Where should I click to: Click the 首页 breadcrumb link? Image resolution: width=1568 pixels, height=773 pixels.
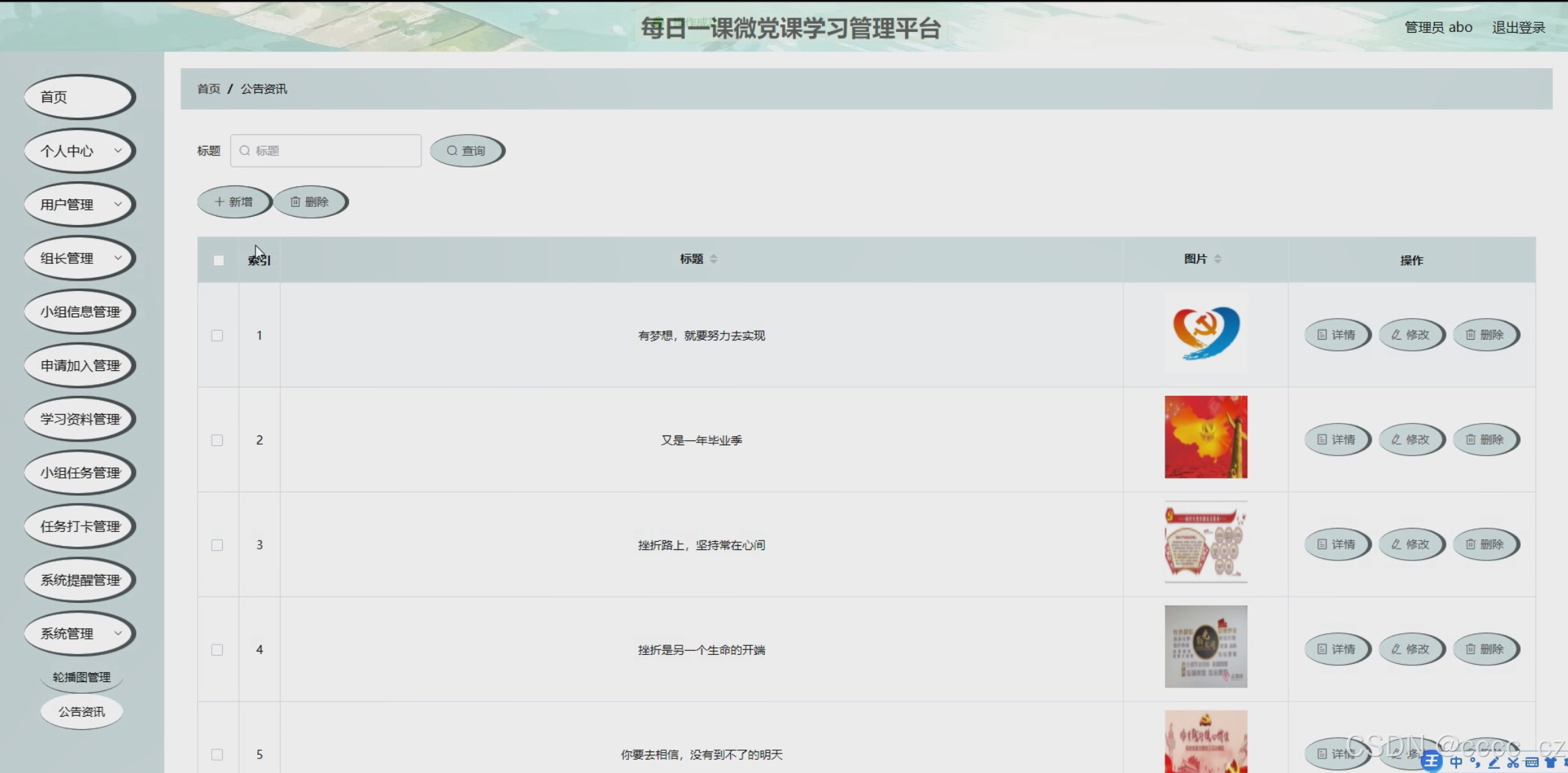tap(208, 89)
